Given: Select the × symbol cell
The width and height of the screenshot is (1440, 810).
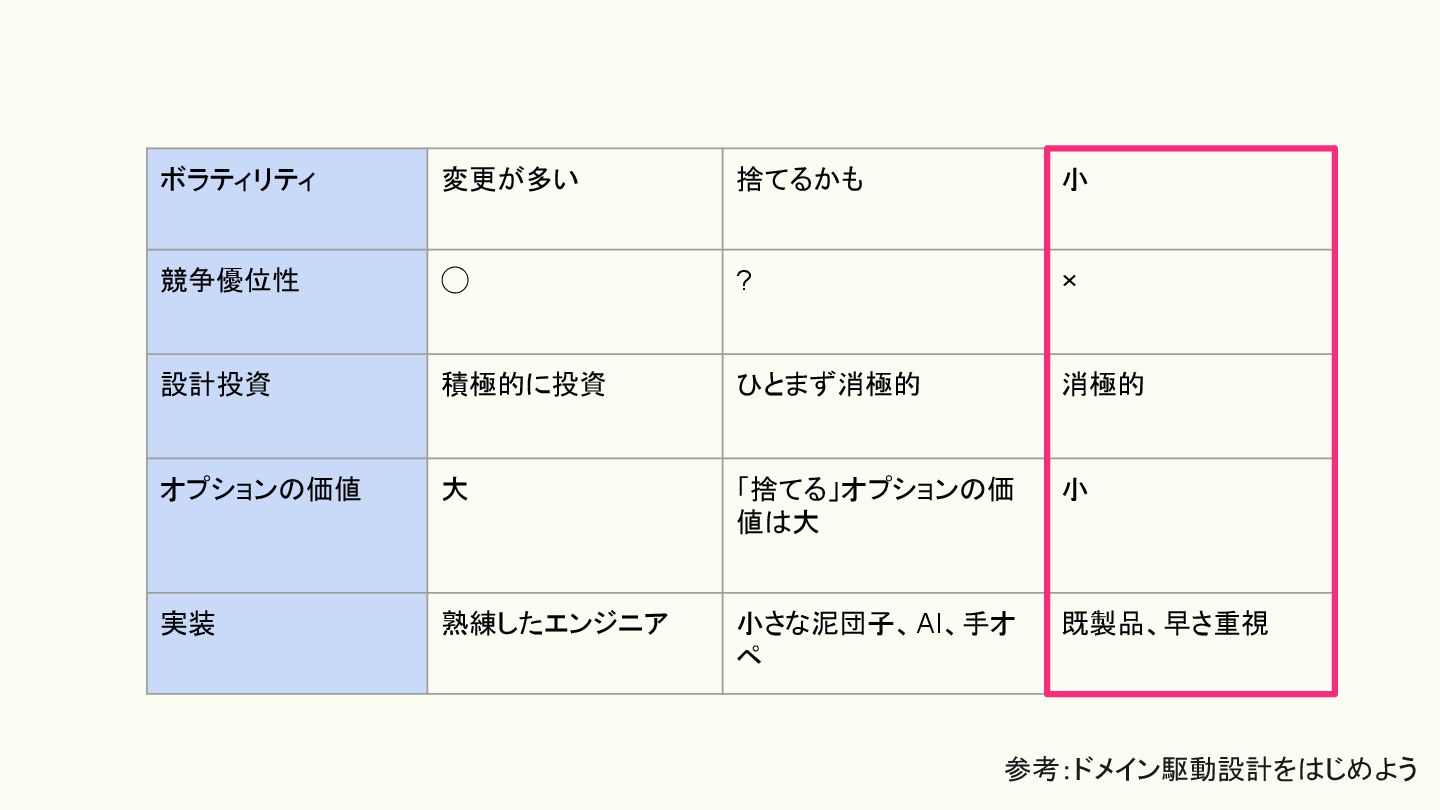Looking at the screenshot, I should pyautogui.click(x=1069, y=282).
